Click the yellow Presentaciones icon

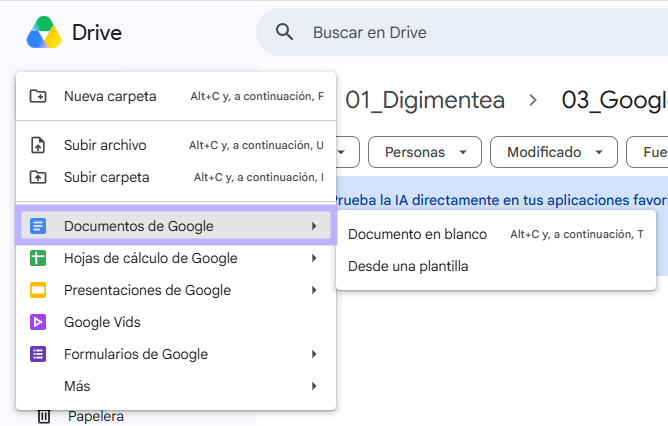pyautogui.click(x=38, y=290)
